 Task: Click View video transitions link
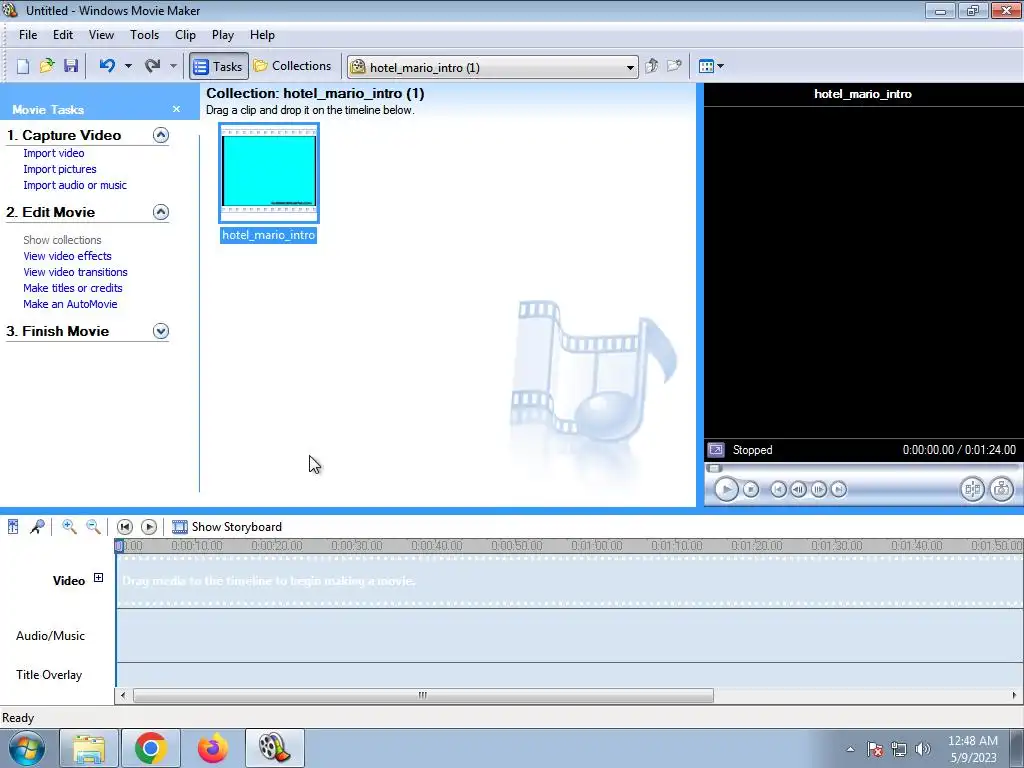click(x=76, y=272)
